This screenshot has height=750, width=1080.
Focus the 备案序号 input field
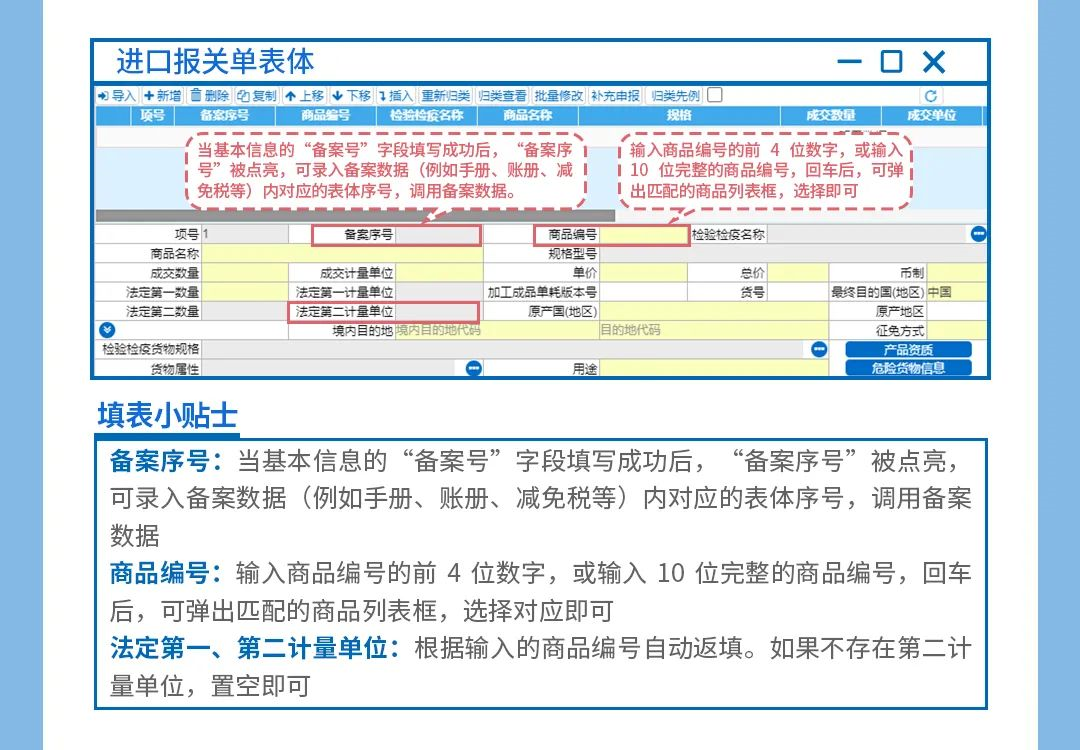point(438,235)
